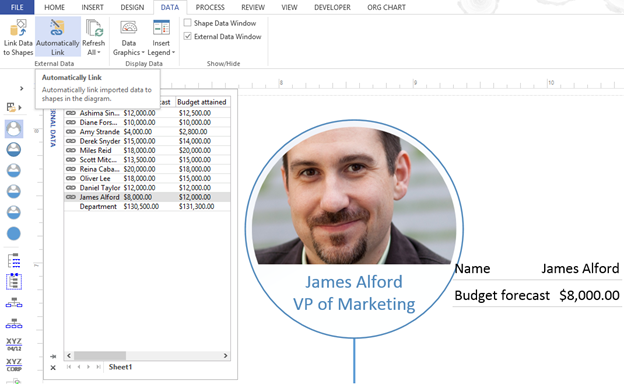
Task: Click the External Data window pin icon
Action: [x=53, y=357]
